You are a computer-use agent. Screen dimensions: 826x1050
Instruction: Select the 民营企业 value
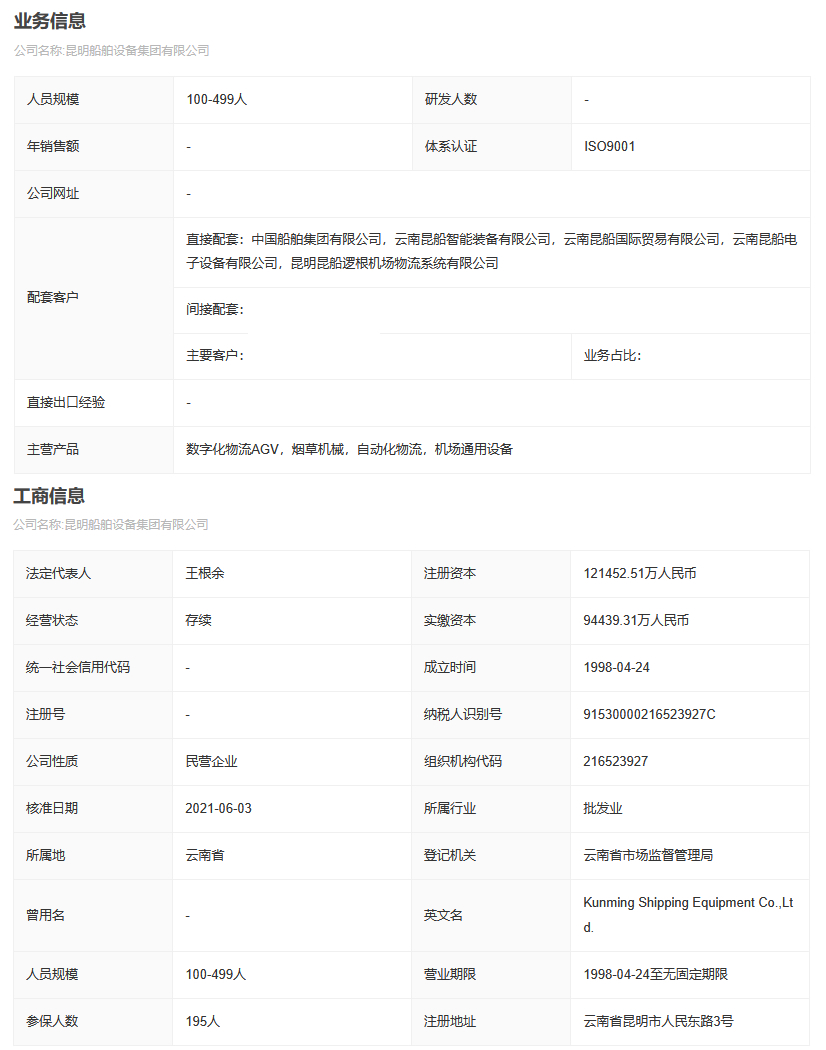212,761
